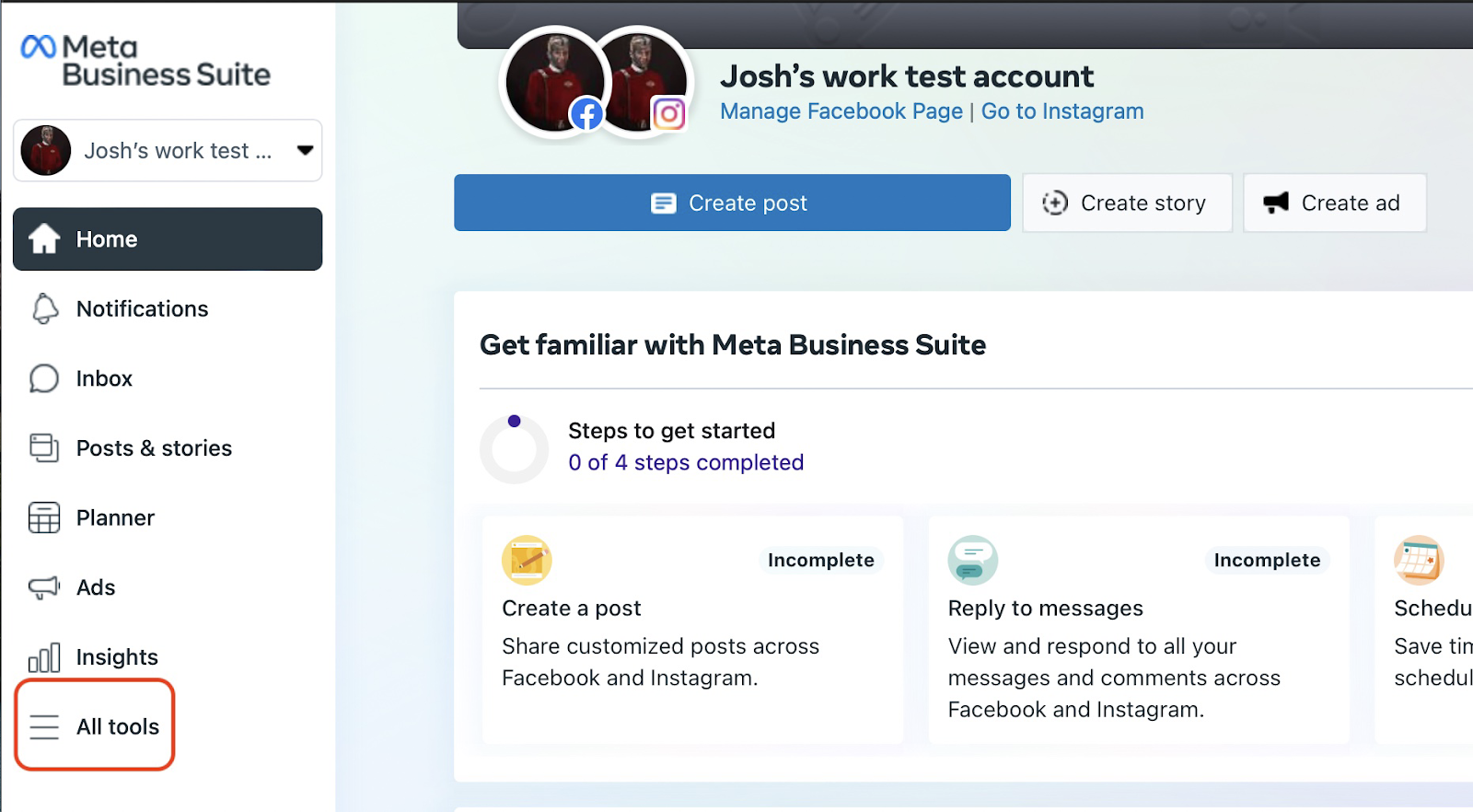1473x812 pixels.
Task: Open the Inbox section label
Action: [x=104, y=378]
